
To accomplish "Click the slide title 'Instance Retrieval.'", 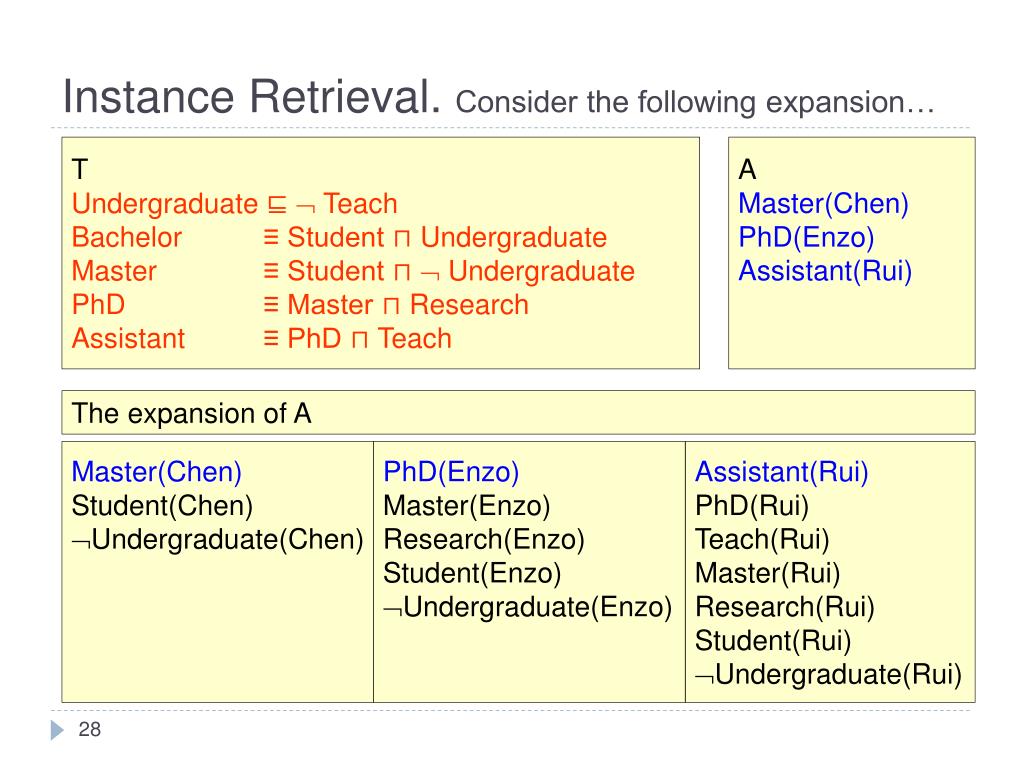I will coord(252,97).
